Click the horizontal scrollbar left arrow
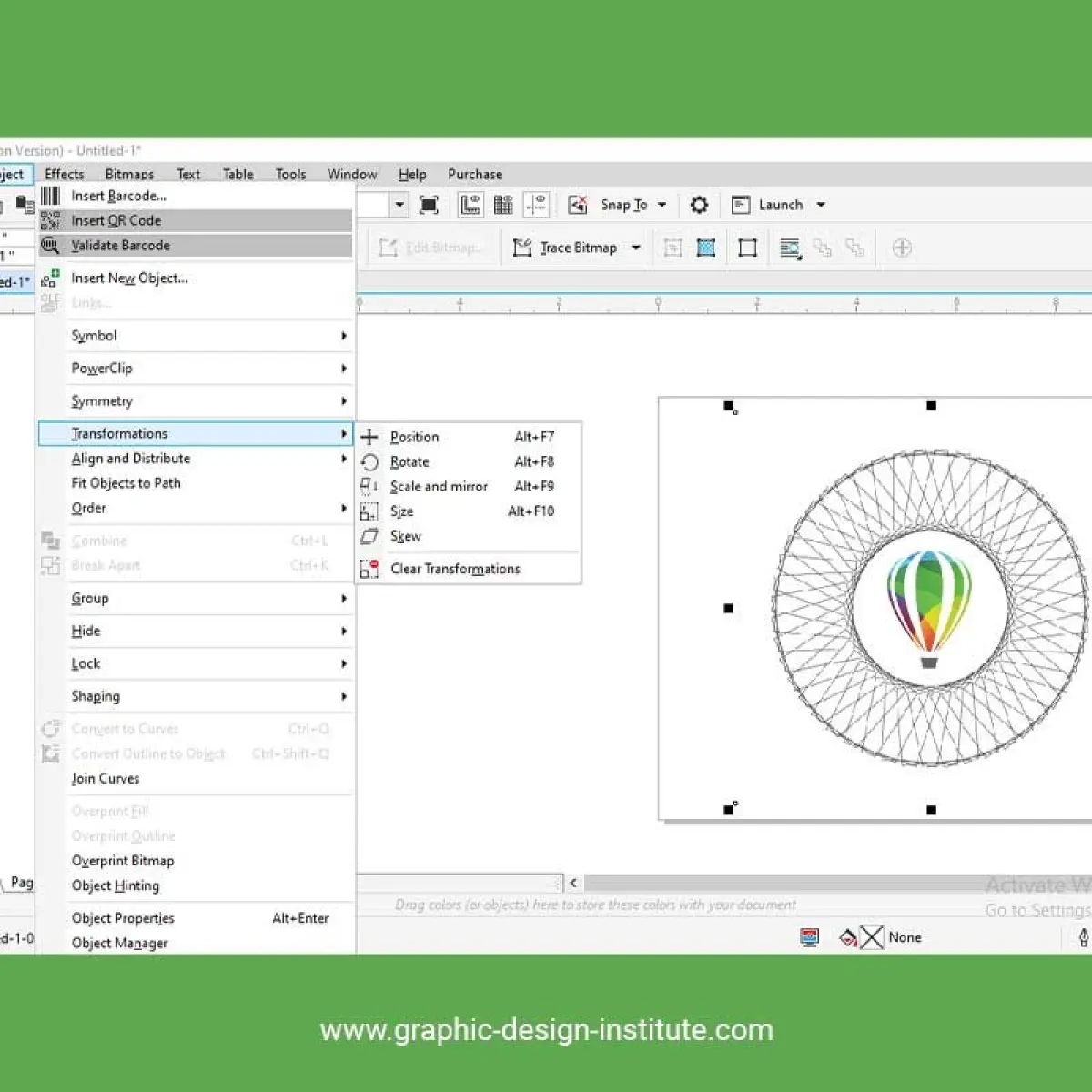The image size is (1092, 1092). 572,883
